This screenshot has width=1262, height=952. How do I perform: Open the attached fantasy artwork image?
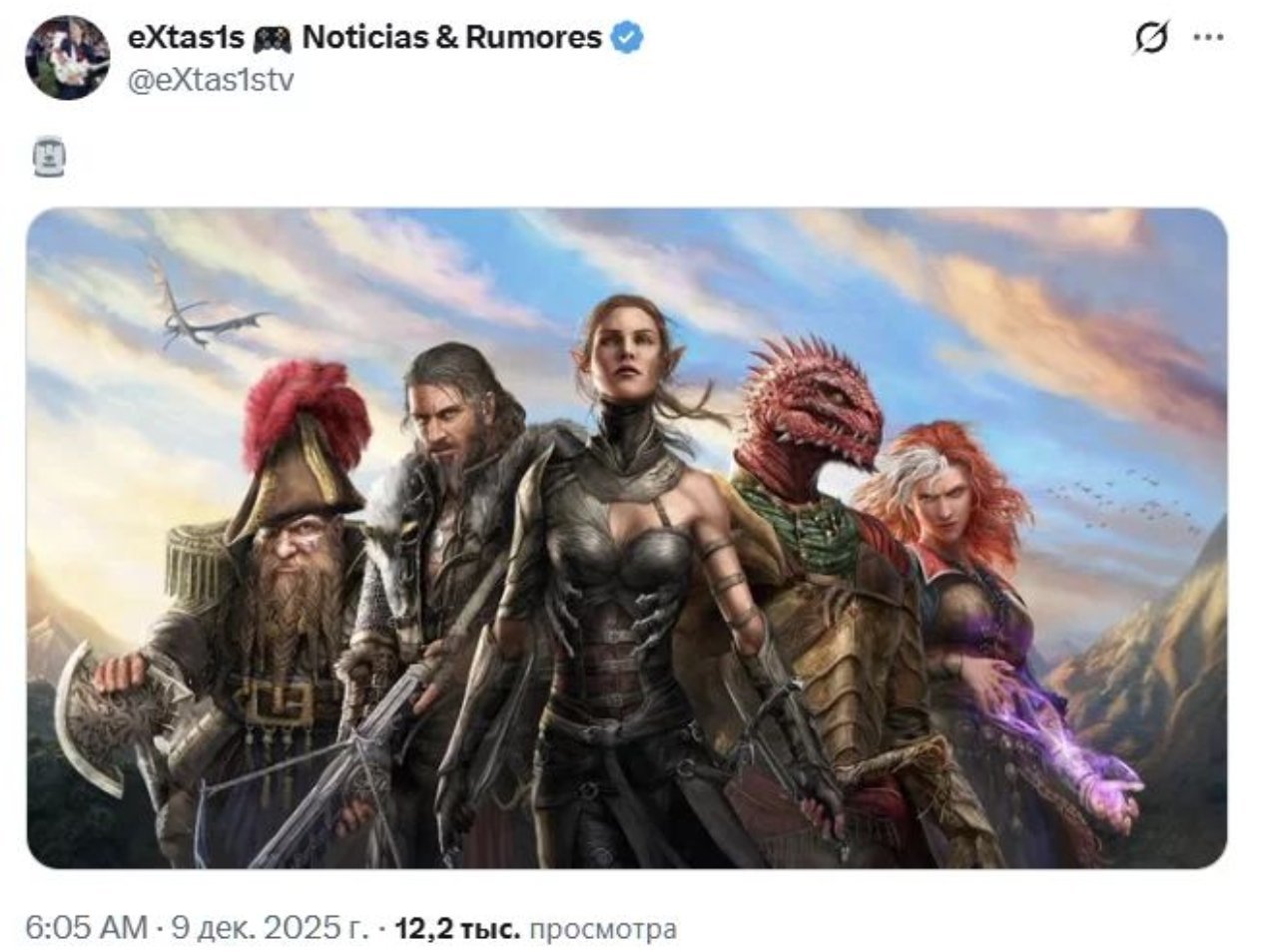(x=626, y=538)
